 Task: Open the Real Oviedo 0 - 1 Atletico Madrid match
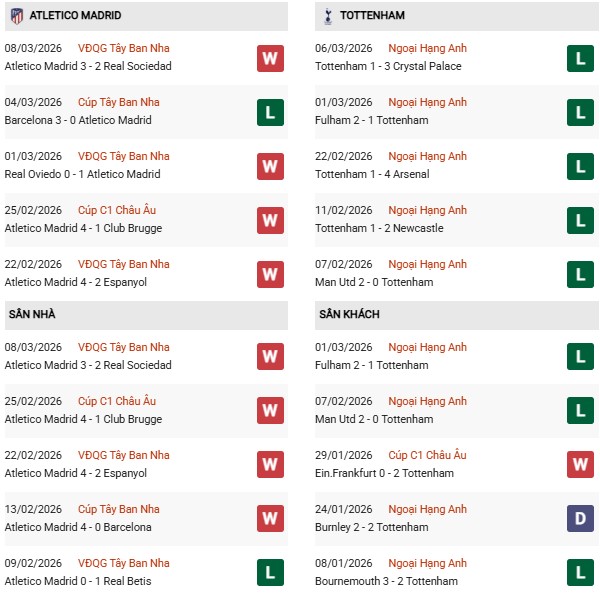tap(83, 174)
